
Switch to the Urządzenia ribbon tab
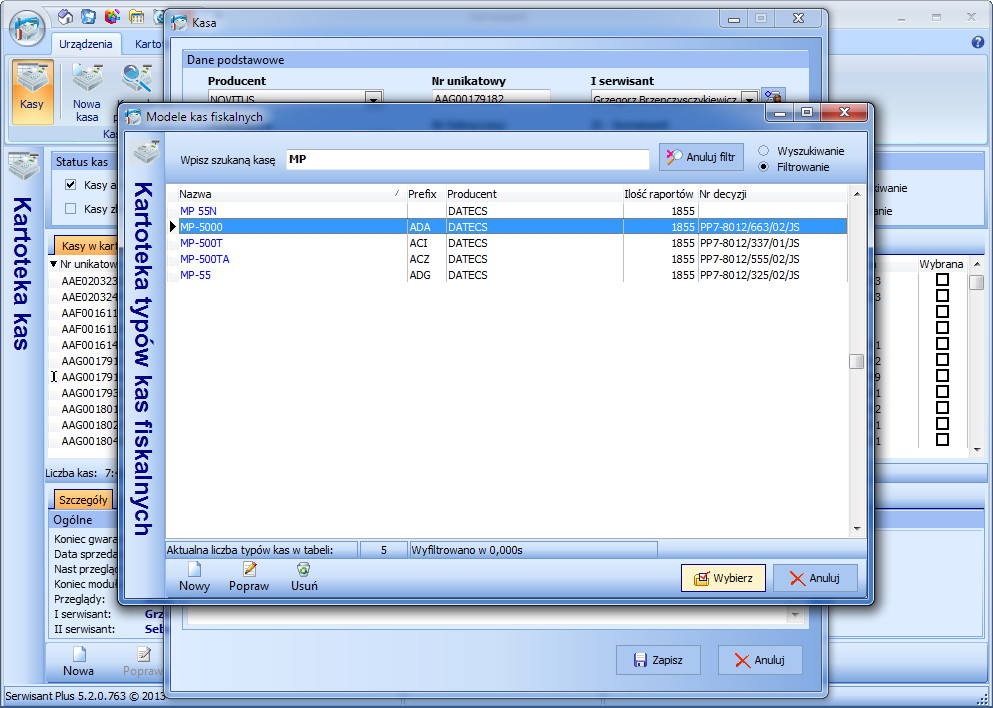point(85,44)
